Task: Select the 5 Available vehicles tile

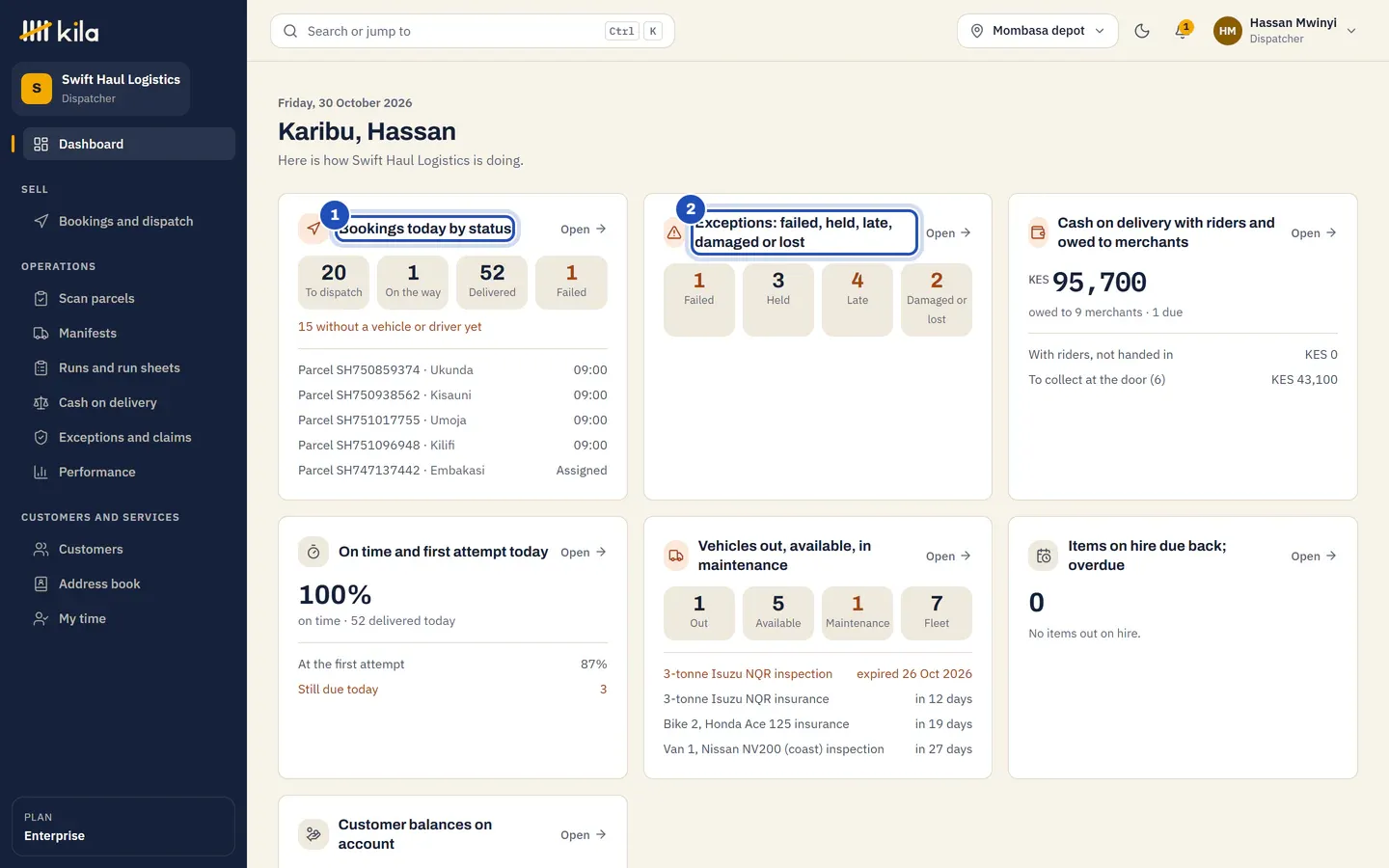Action: pos(778,612)
